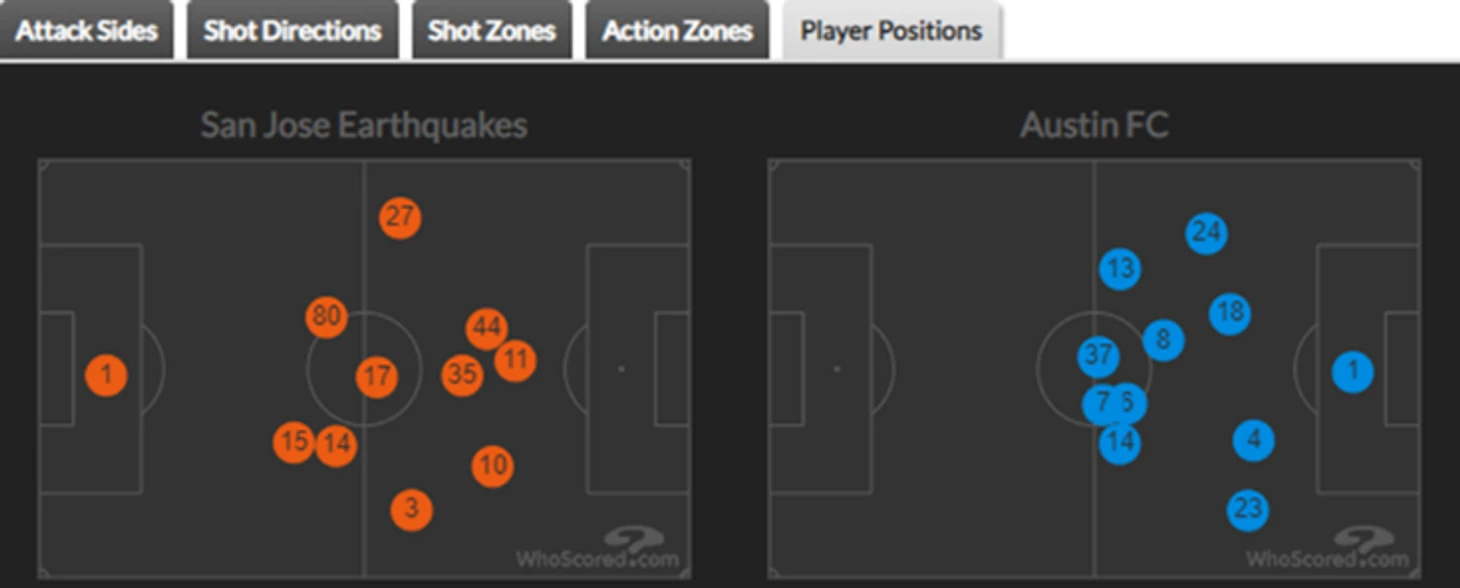Click blue player marker 13
Screen dimensions: 1460x588
pos(1120,269)
